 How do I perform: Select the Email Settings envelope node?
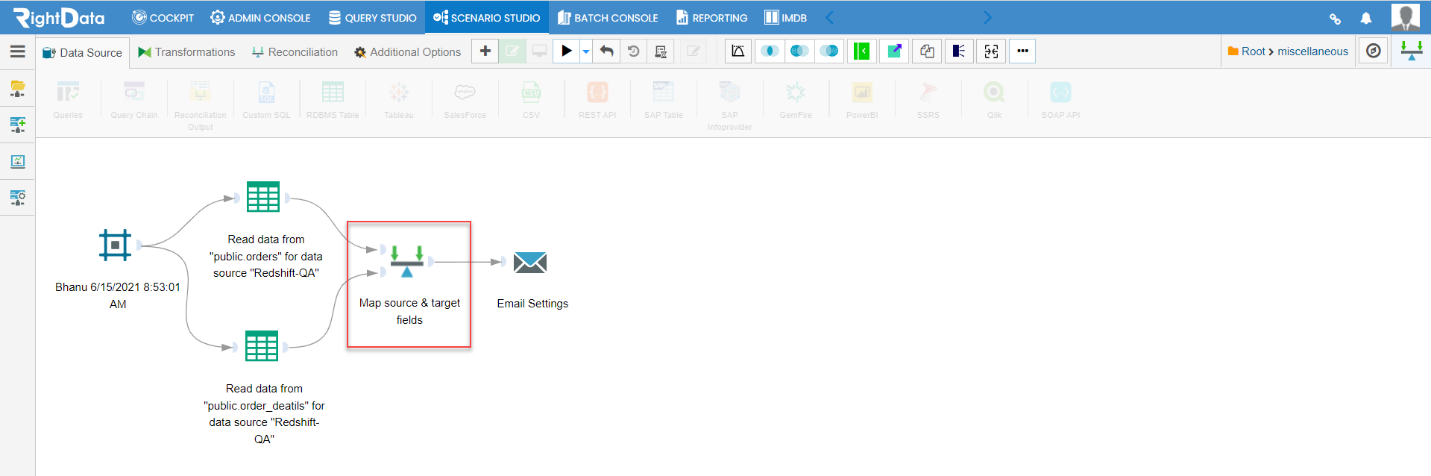(x=530, y=262)
